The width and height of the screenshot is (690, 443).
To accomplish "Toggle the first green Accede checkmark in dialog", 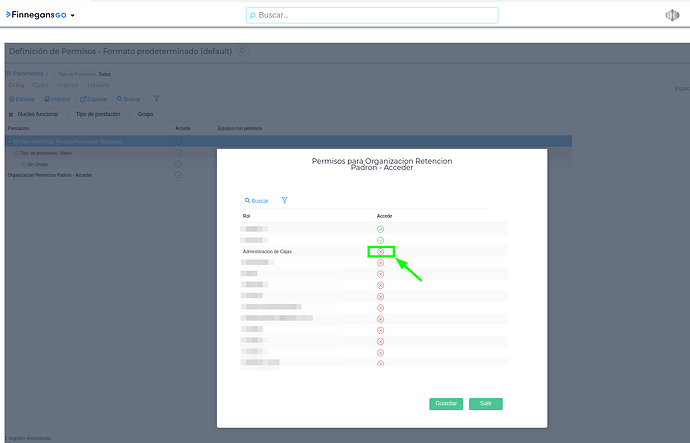I will [380, 229].
